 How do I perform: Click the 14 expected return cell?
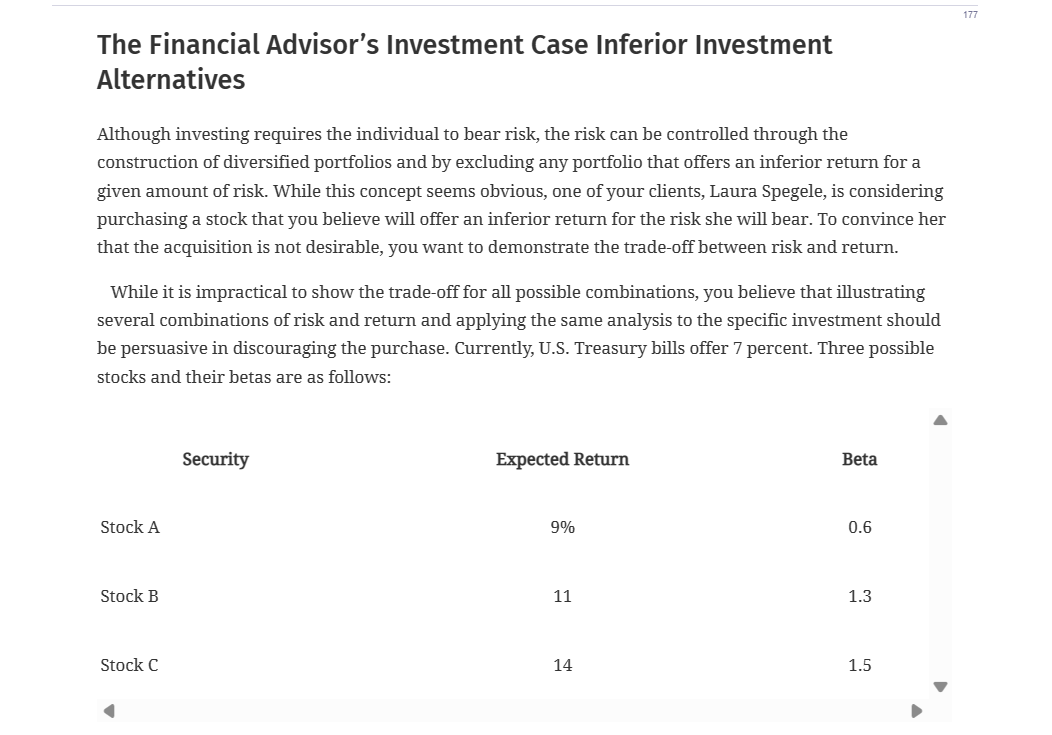562,665
